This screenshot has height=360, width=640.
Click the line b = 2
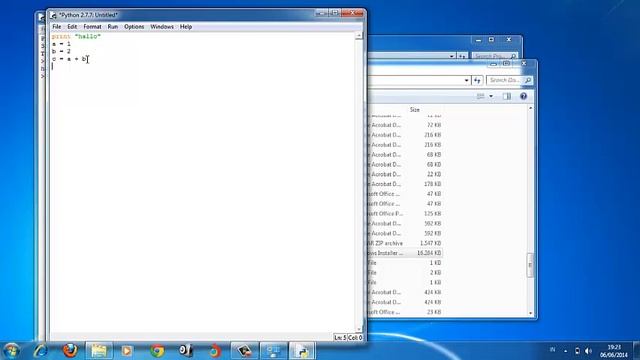(x=61, y=51)
